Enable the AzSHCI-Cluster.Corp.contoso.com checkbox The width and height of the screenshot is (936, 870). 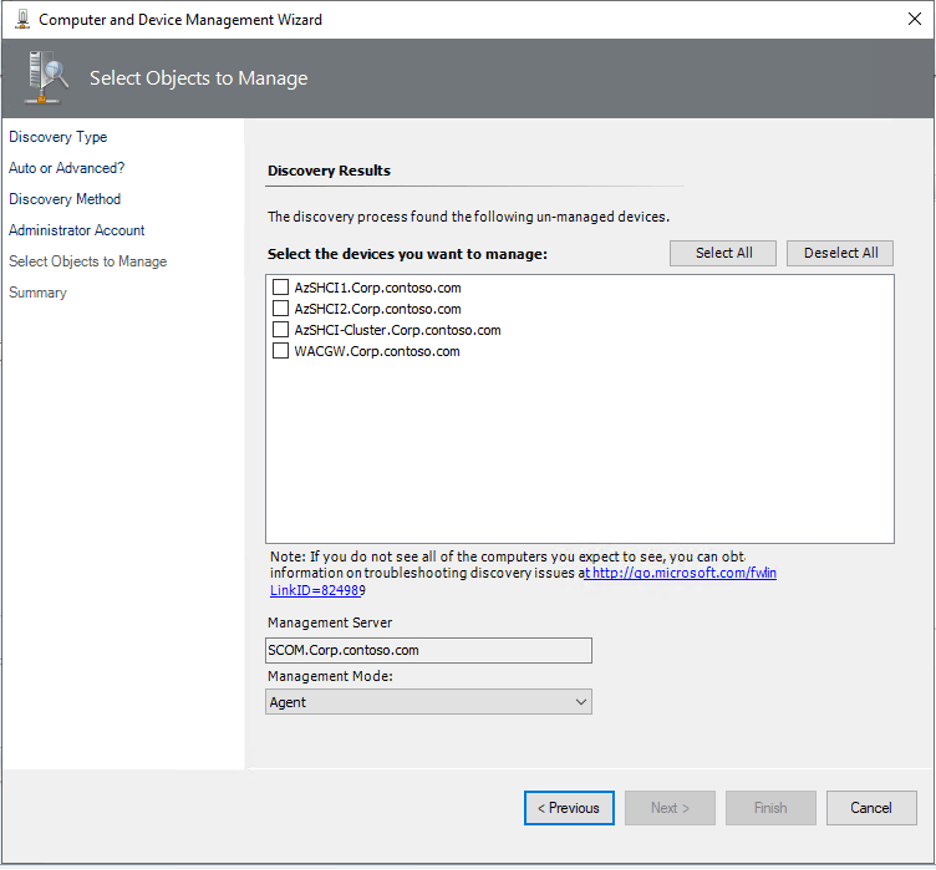click(x=281, y=330)
